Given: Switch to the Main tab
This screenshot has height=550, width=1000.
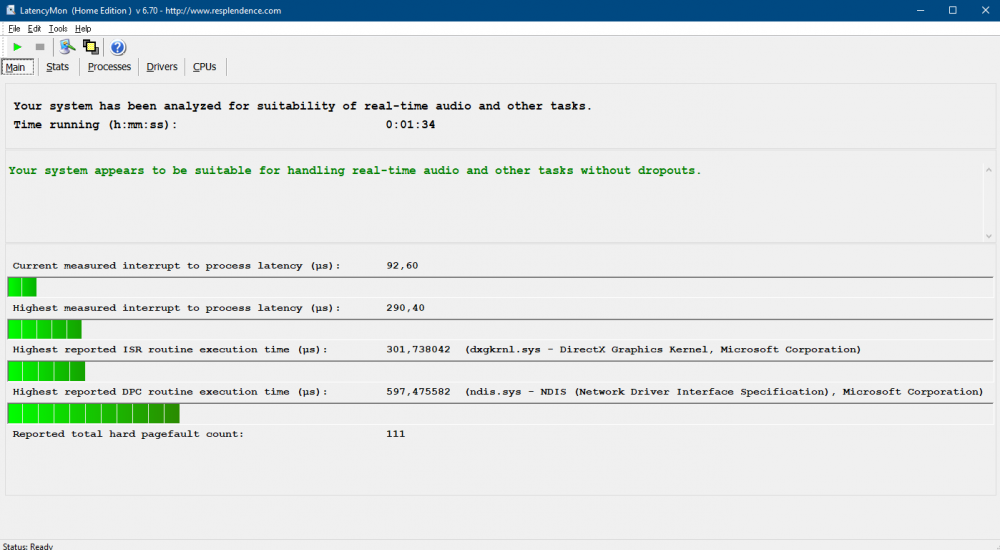Looking at the screenshot, I should pyautogui.click(x=17, y=67).
